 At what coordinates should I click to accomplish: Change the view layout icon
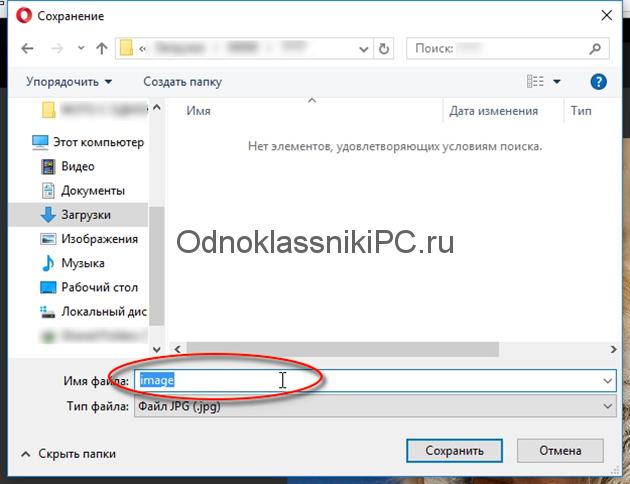[x=535, y=82]
